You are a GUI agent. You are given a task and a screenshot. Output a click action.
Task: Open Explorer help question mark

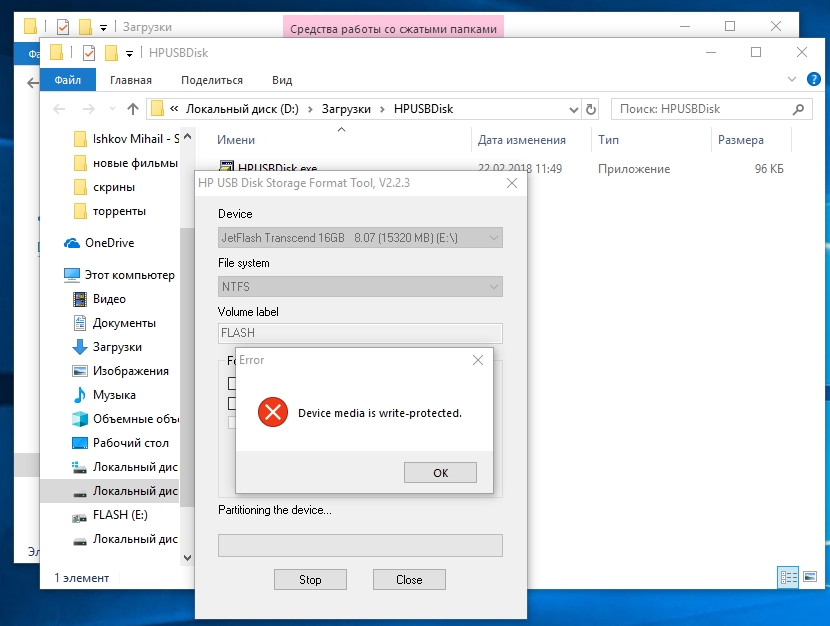(813, 80)
